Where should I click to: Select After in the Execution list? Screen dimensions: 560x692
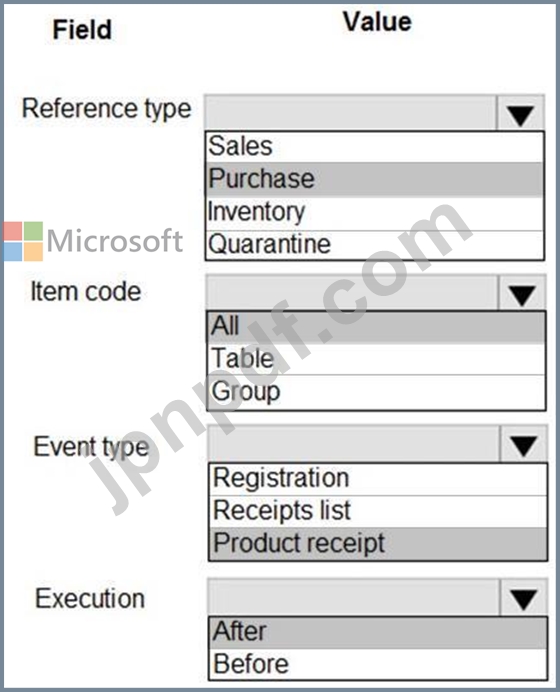pyautogui.click(x=378, y=632)
